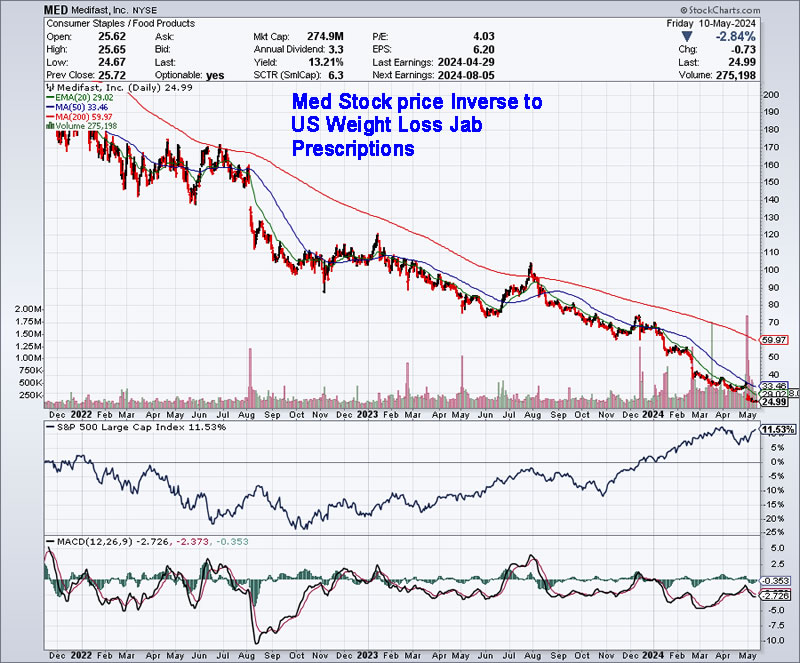The image size is (800, 663).
Task: Select the Mkt Cap value 274.9M
Action: (325, 37)
